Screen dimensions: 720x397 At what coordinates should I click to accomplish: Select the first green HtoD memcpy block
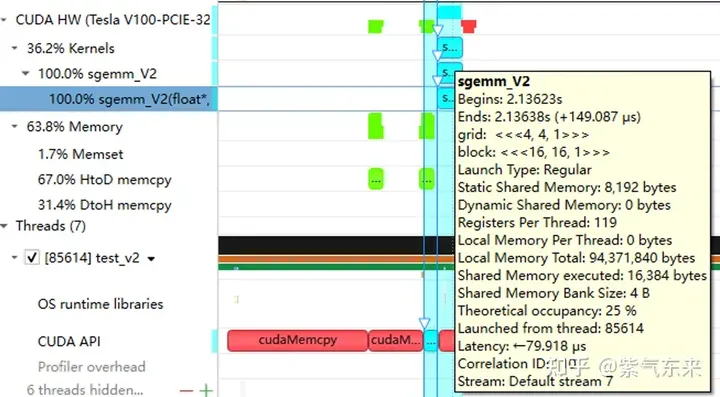point(376,179)
